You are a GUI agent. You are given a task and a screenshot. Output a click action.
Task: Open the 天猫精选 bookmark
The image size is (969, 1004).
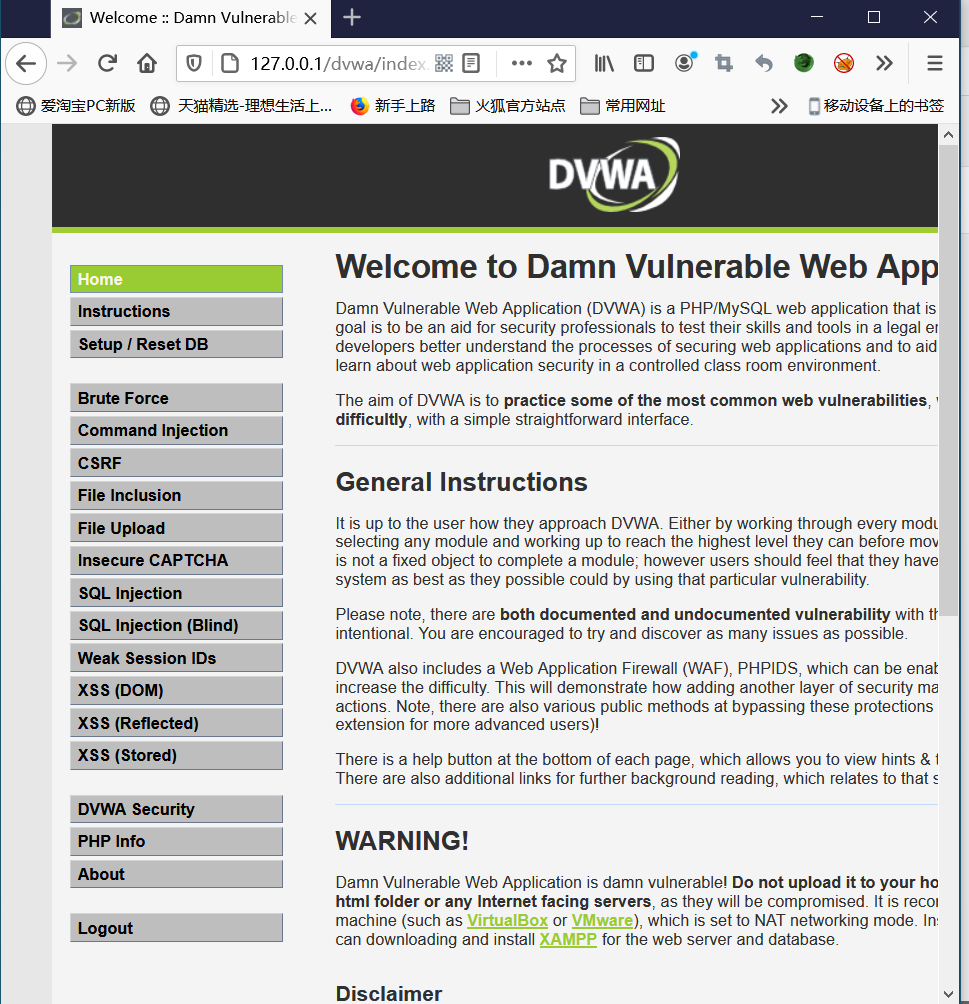[241, 106]
